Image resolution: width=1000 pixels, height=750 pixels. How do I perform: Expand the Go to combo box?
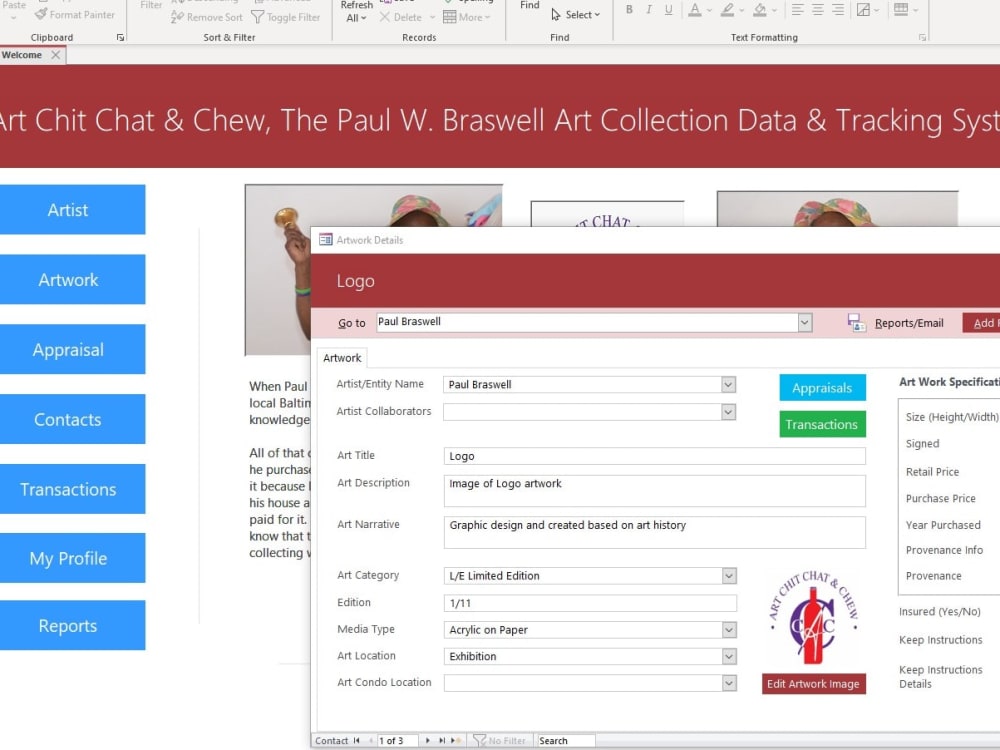(x=805, y=322)
